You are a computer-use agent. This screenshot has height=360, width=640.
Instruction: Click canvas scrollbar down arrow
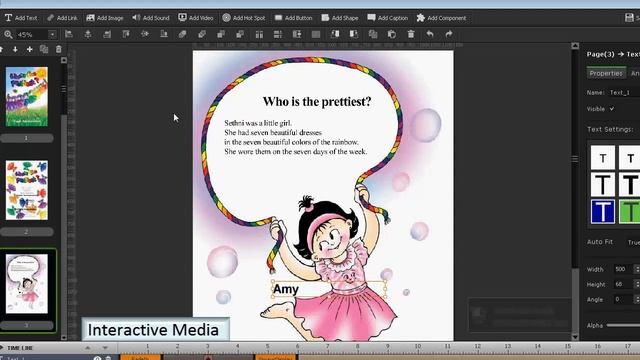click(x=575, y=337)
